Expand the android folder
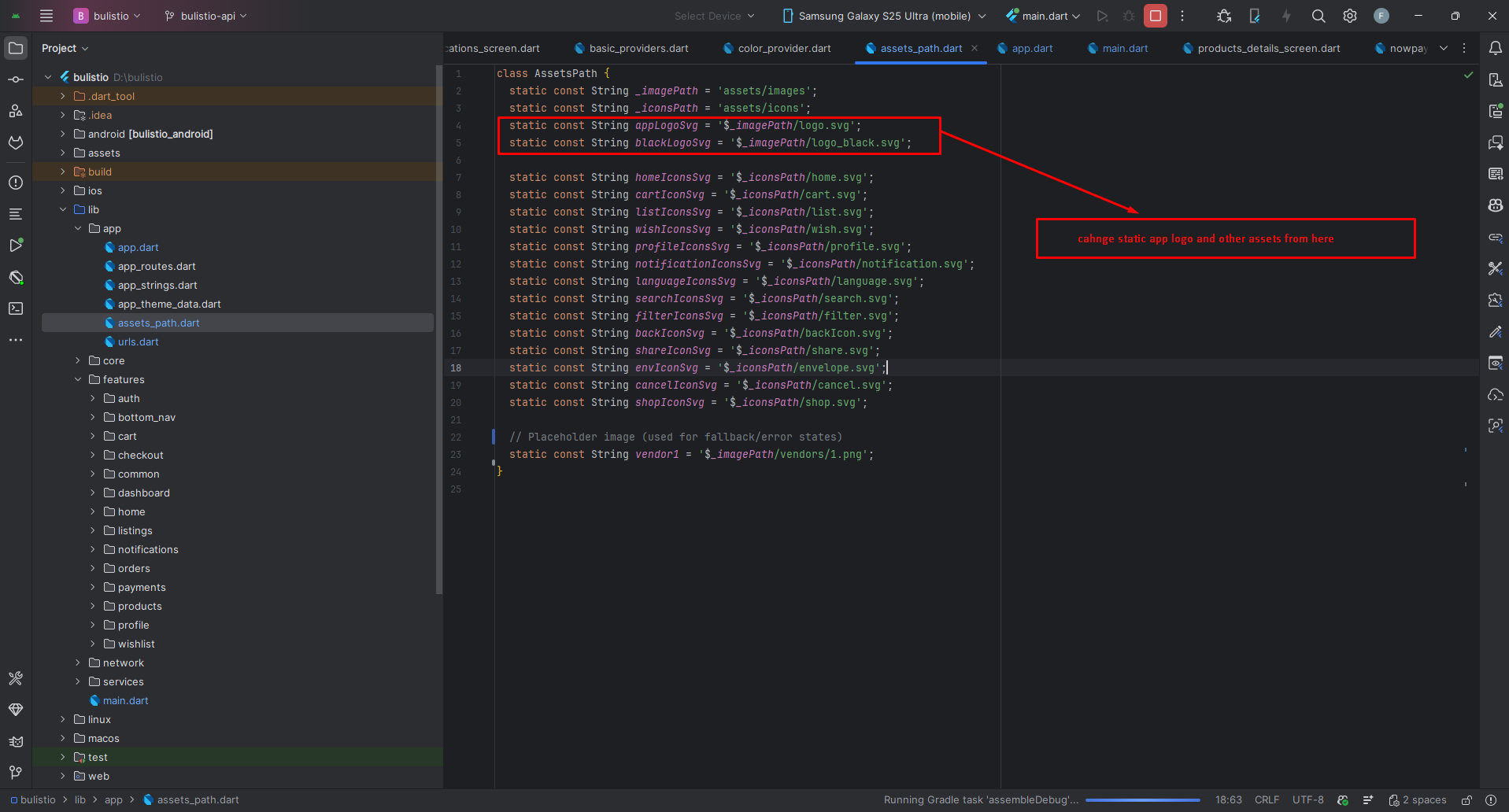Screen dimensions: 1509x812 tap(63, 134)
